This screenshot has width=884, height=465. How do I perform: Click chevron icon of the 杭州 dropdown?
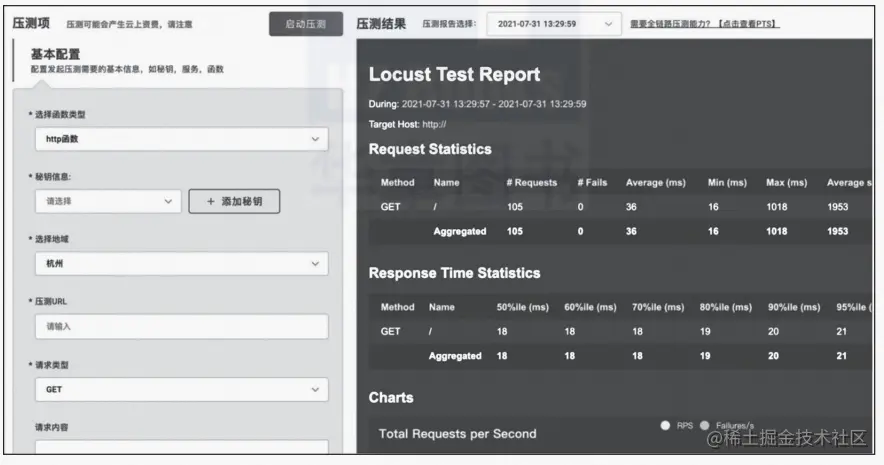(315, 264)
